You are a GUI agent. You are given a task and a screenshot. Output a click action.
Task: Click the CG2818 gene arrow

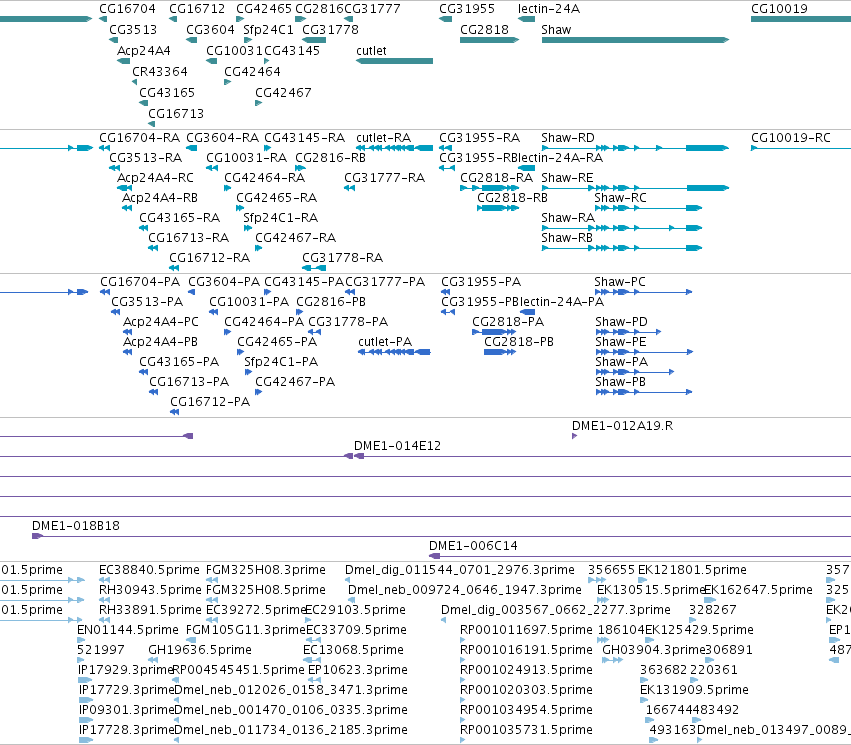coord(490,40)
